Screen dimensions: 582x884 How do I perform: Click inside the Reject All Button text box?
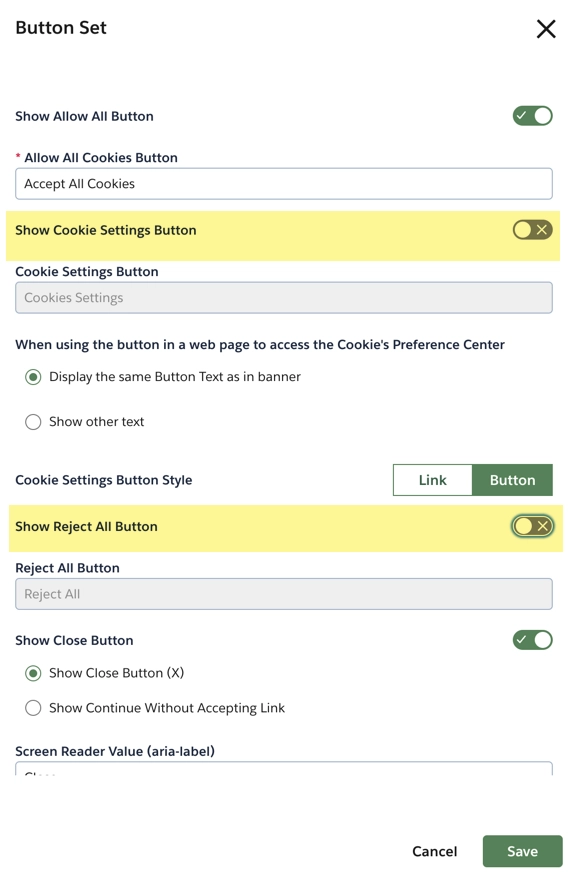[283, 594]
